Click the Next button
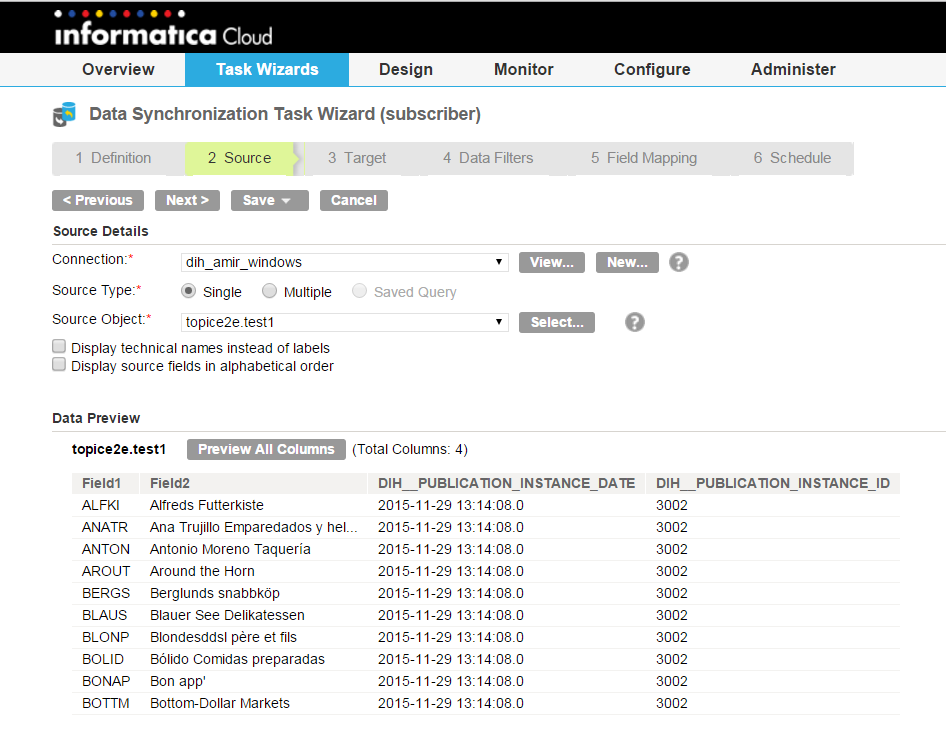946x742 pixels. point(188,200)
